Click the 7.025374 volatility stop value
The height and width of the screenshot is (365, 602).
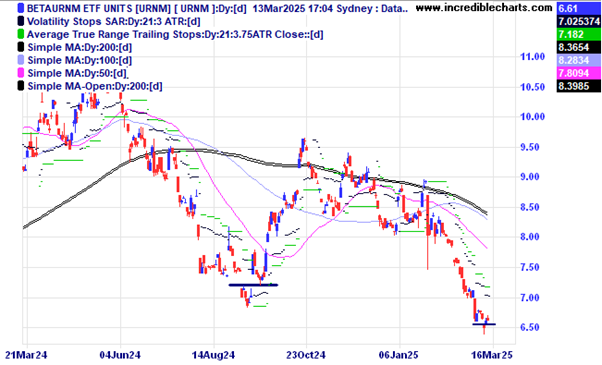[x=579, y=21]
